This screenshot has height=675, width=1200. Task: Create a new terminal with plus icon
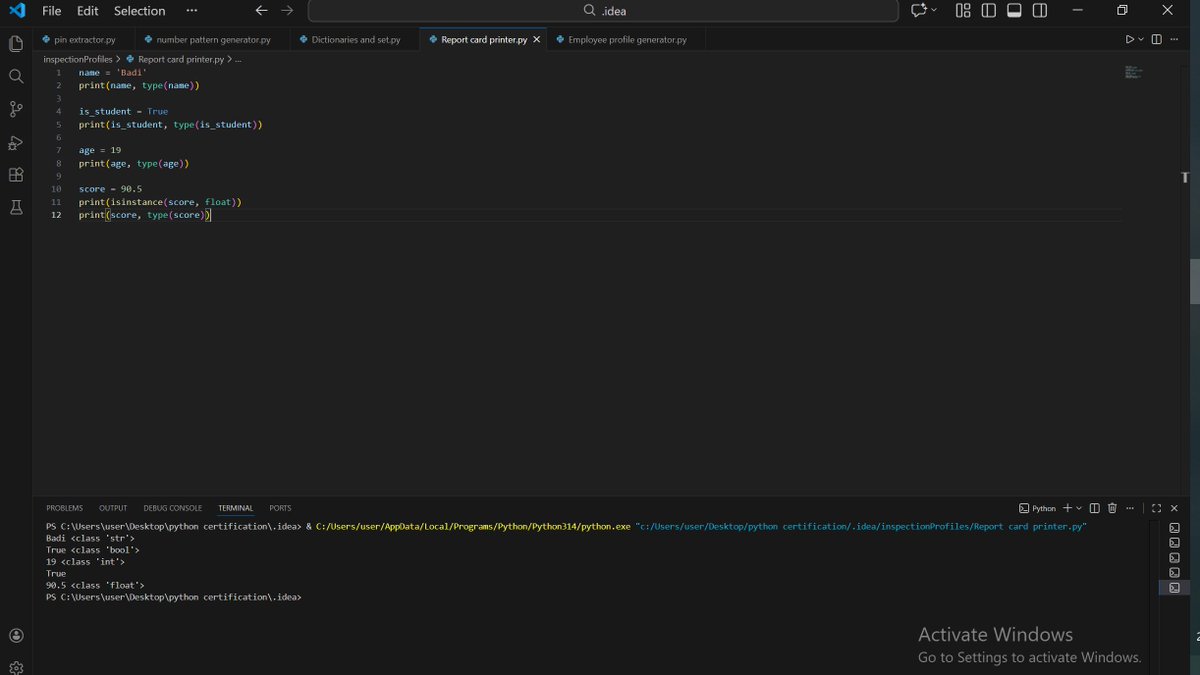[x=1067, y=508]
